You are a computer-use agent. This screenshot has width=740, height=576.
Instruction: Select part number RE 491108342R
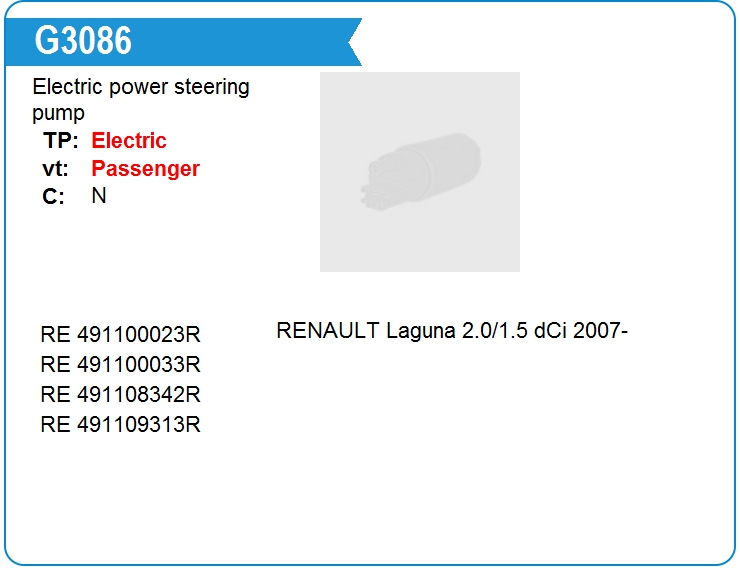[121, 394]
